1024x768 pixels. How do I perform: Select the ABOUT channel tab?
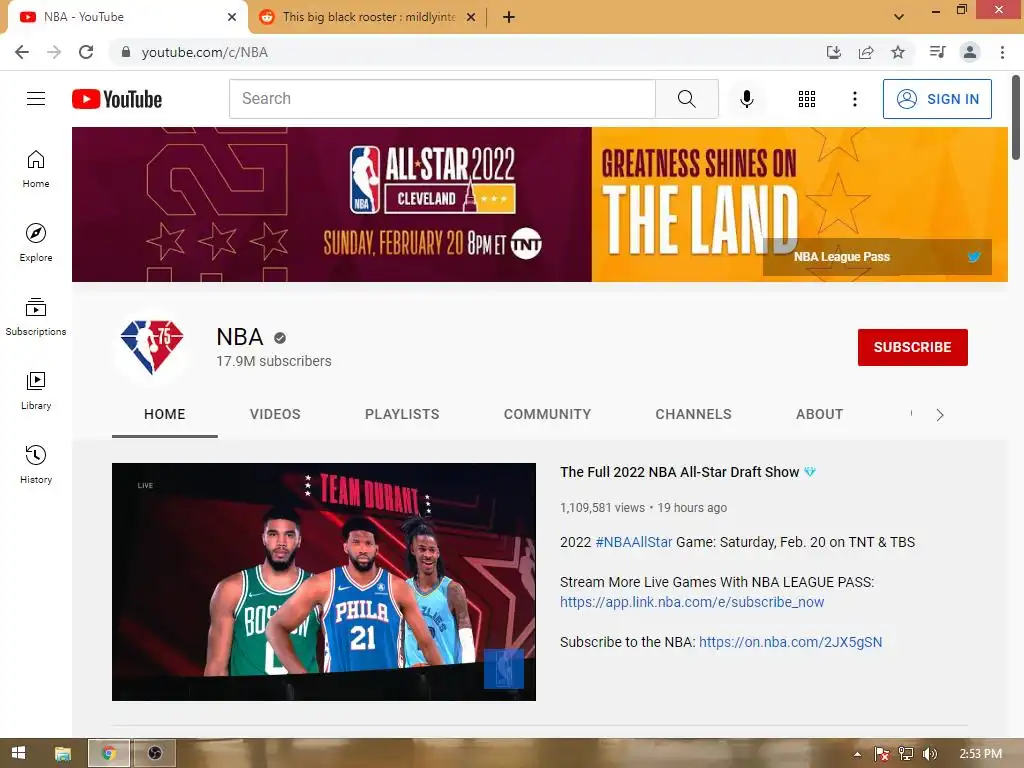click(x=819, y=414)
